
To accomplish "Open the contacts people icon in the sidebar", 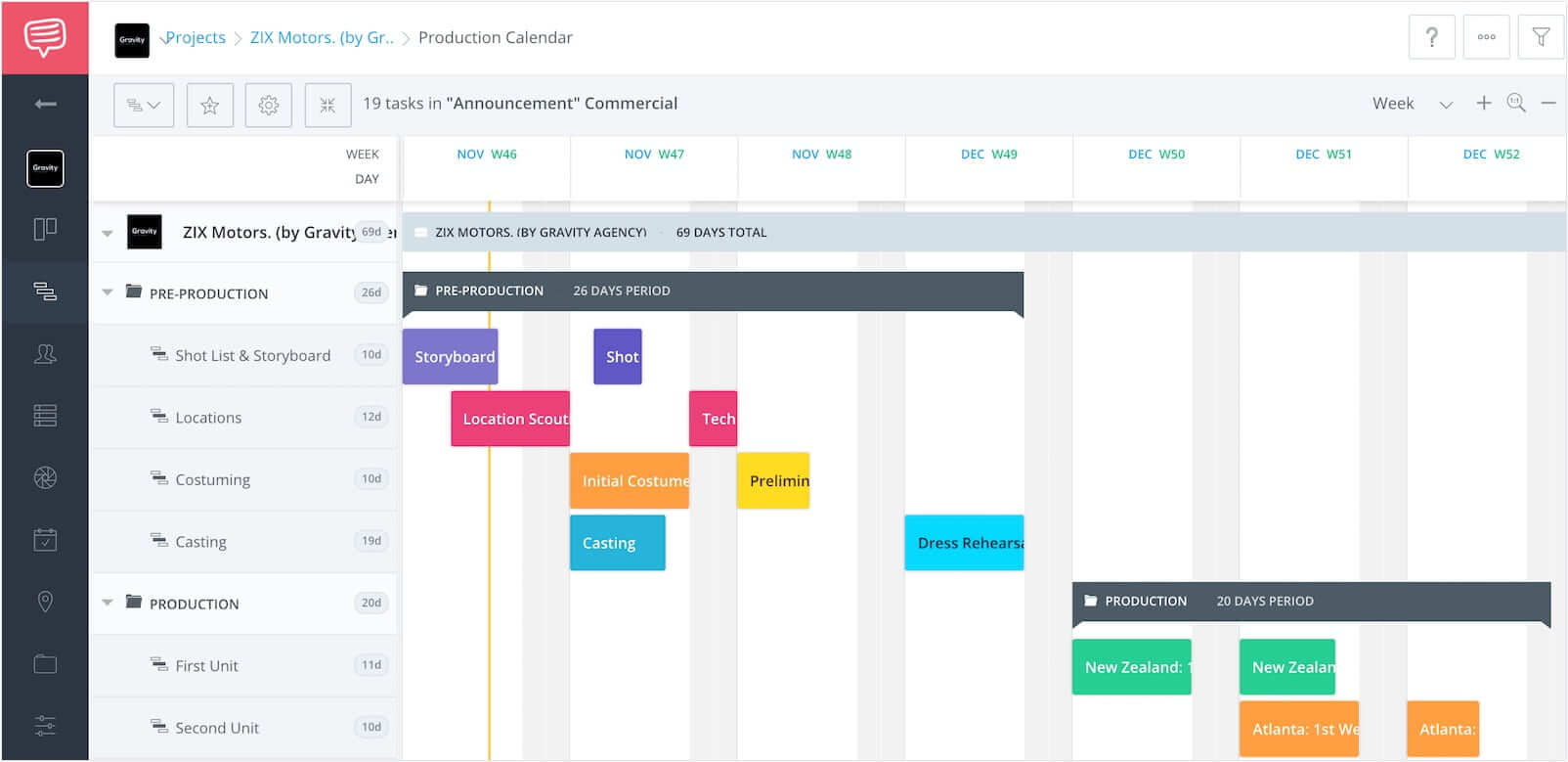I will click(x=45, y=353).
